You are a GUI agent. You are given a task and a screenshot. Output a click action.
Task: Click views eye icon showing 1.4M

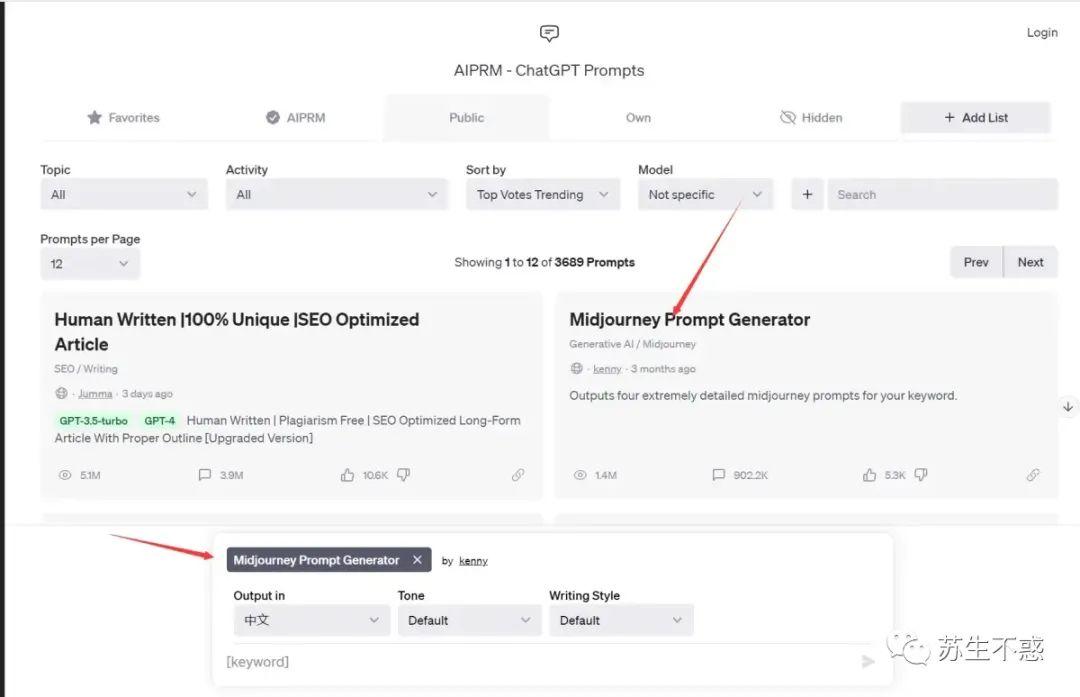pos(580,475)
